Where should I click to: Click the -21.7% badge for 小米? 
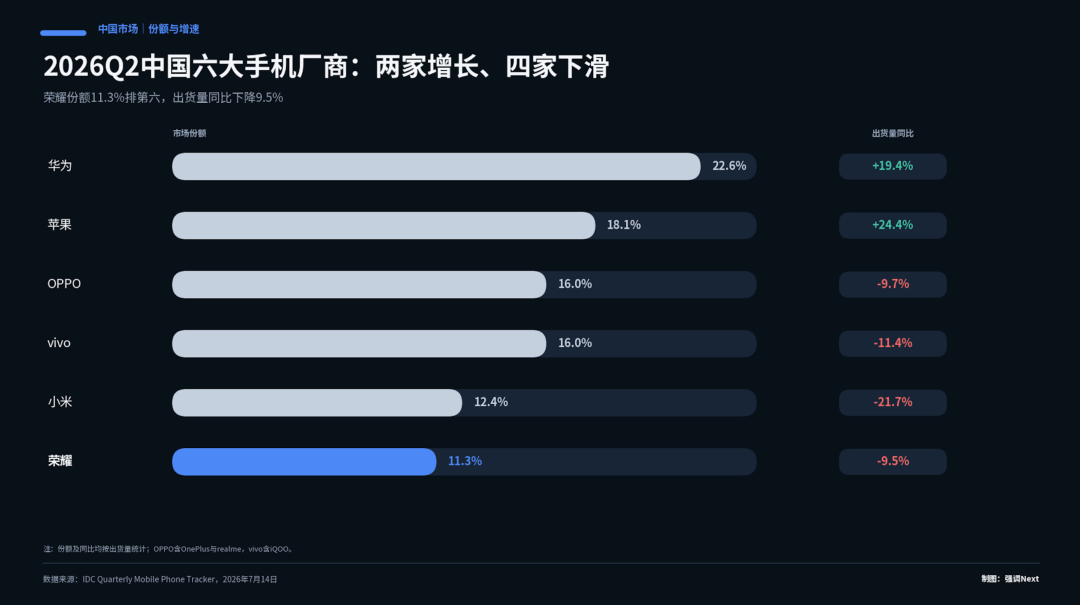tap(893, 402)
